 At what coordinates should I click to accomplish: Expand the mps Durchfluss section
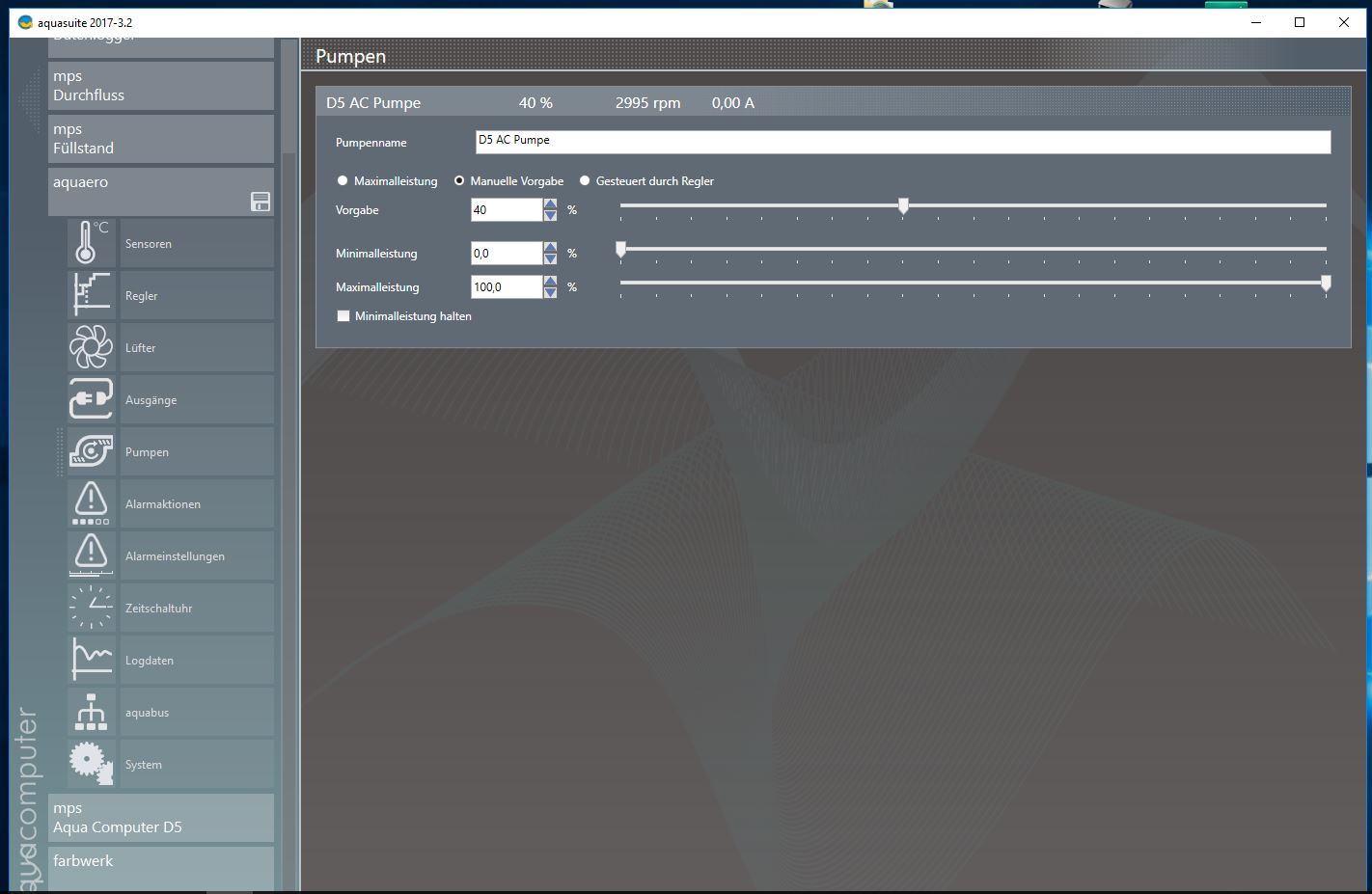(161, 86)
